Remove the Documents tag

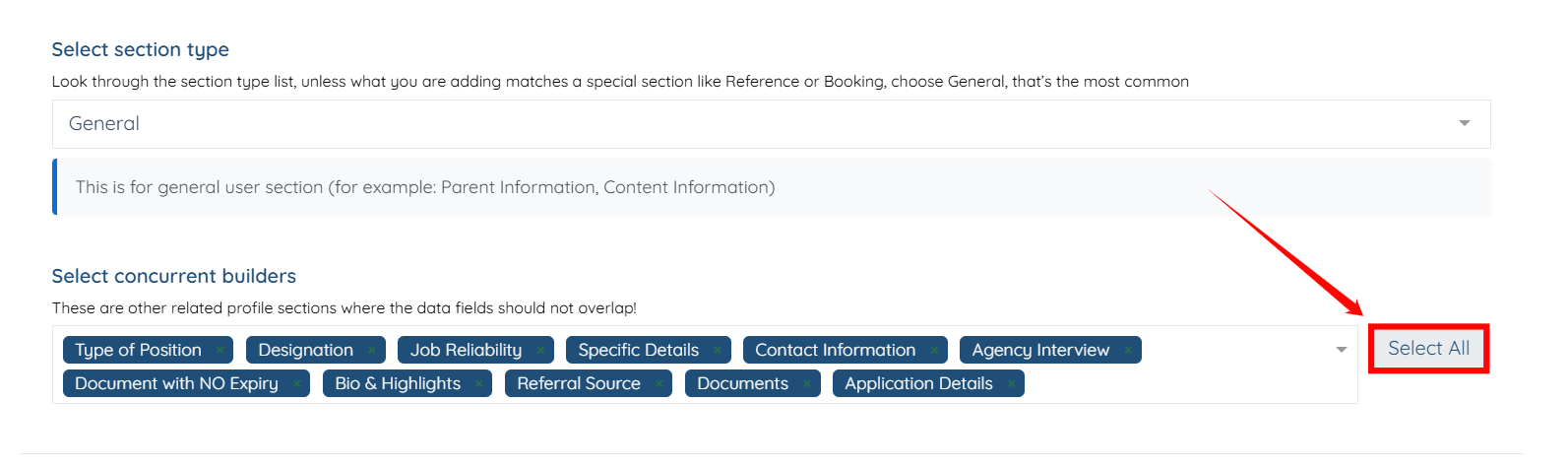point(807,384)
